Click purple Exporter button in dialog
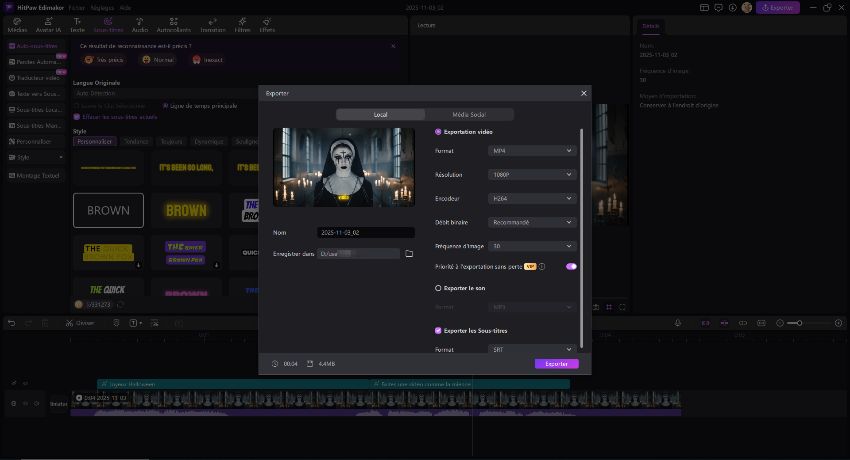This screenshot has height=460, width=850. click(x=557, y=364)
